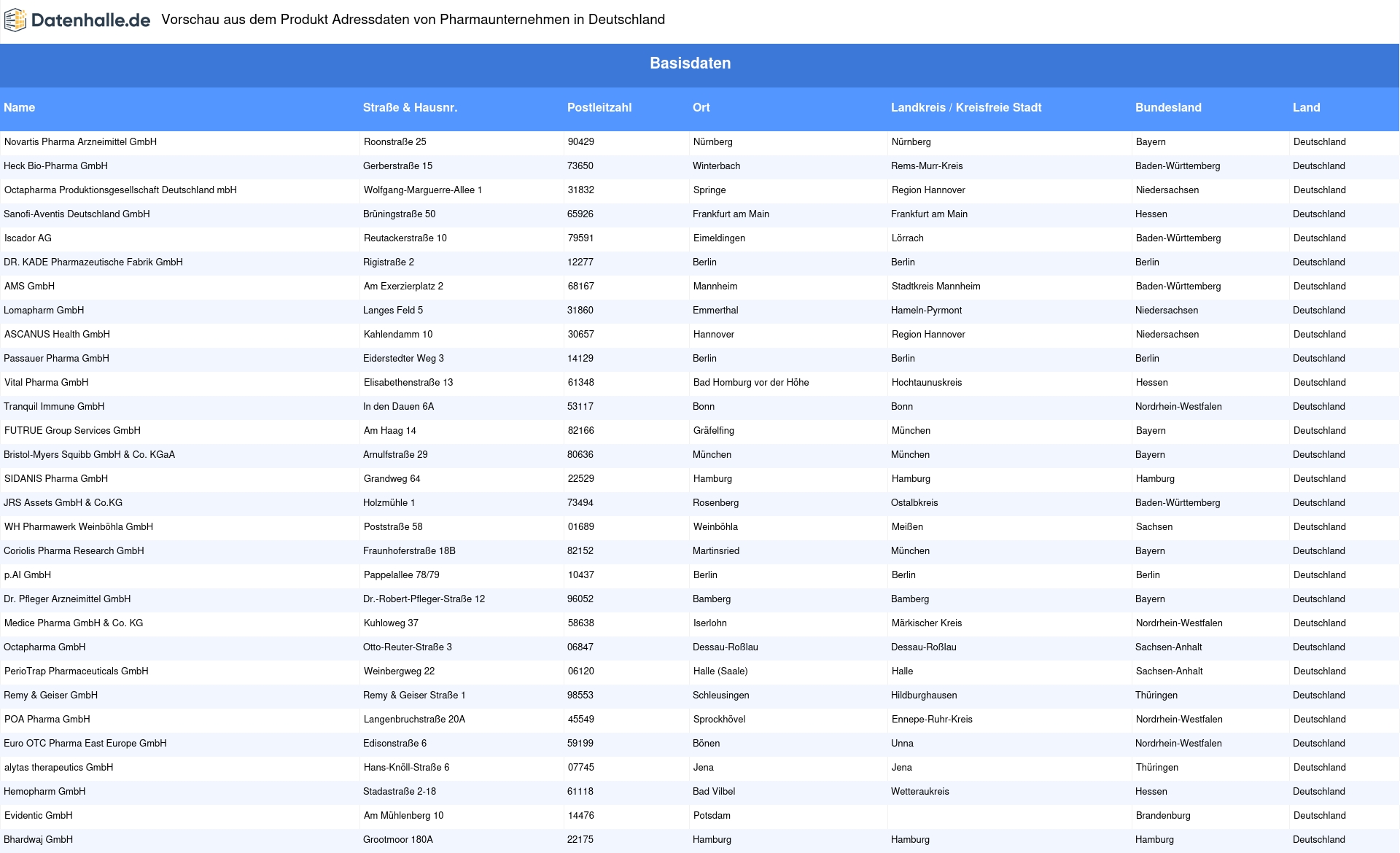Select city cell Halle (Saale)
The height and width of the screenshot is (853, 1400).
[720, 671]
